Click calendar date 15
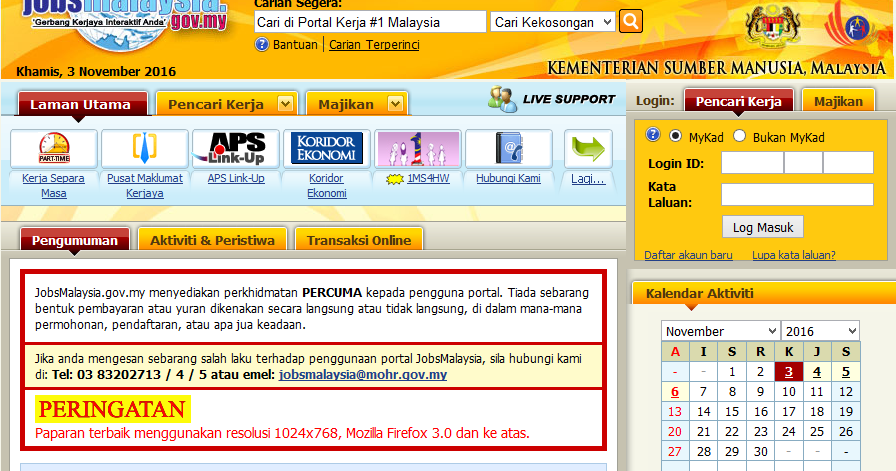This screenshot has width=896, height=471. (x=732, y=412)
